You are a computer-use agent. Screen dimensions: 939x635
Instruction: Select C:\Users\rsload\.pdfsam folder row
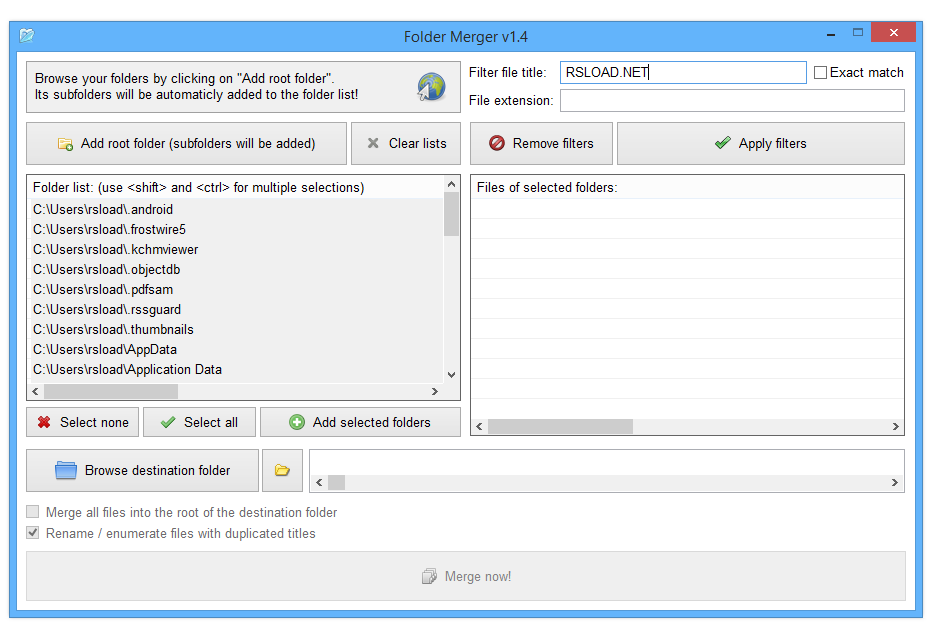click(x=237, y=289)
